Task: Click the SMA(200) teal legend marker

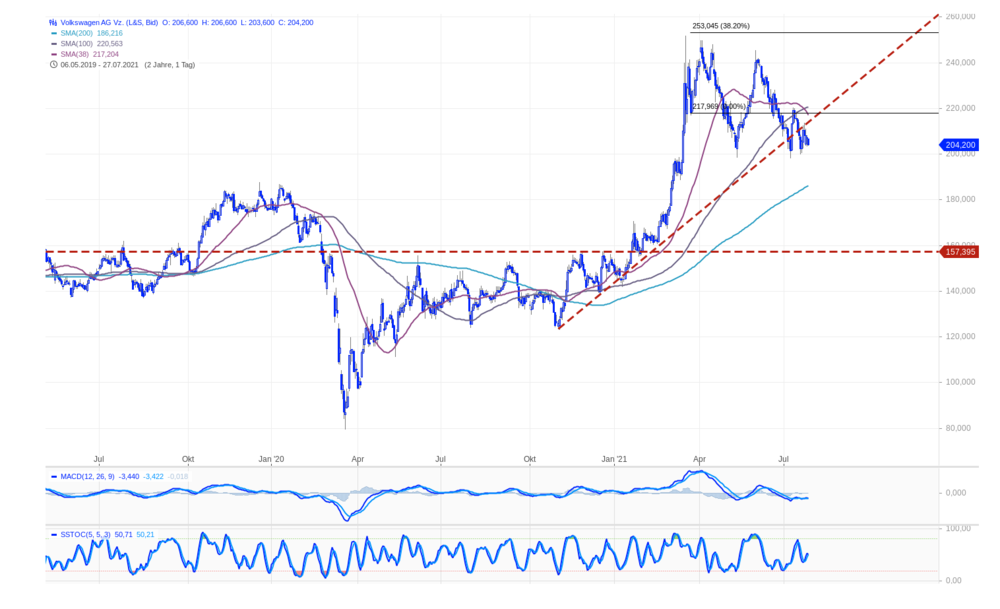Action: 54,33
